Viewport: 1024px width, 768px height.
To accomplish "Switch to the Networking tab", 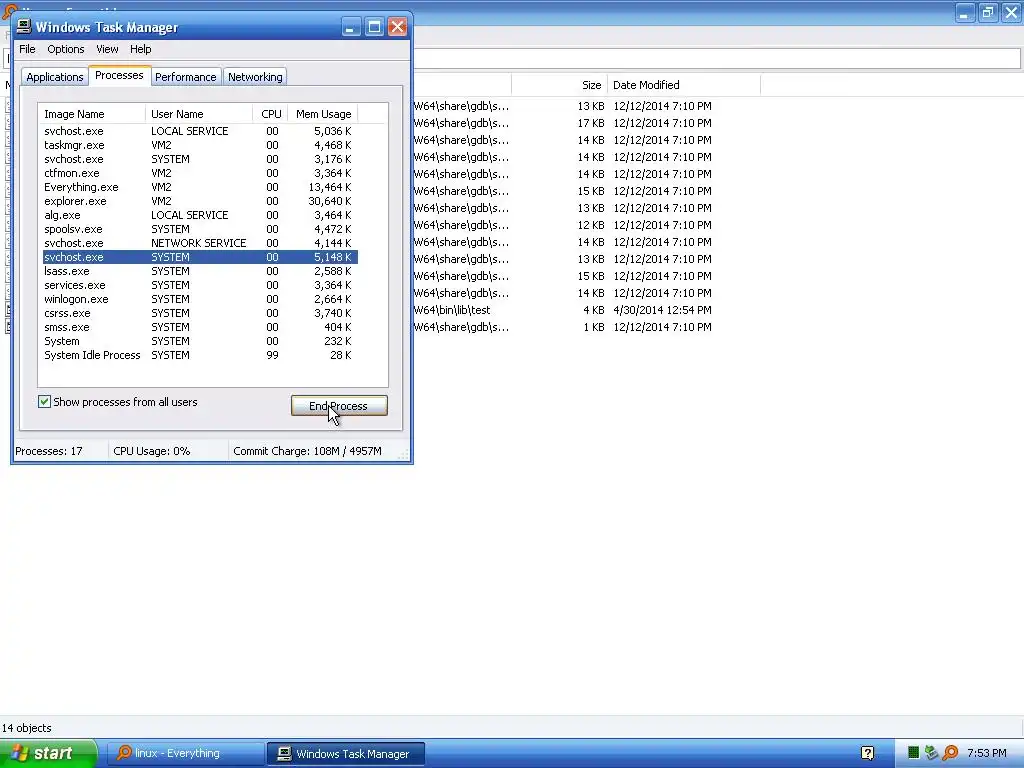I will click(x=255, y=76).
